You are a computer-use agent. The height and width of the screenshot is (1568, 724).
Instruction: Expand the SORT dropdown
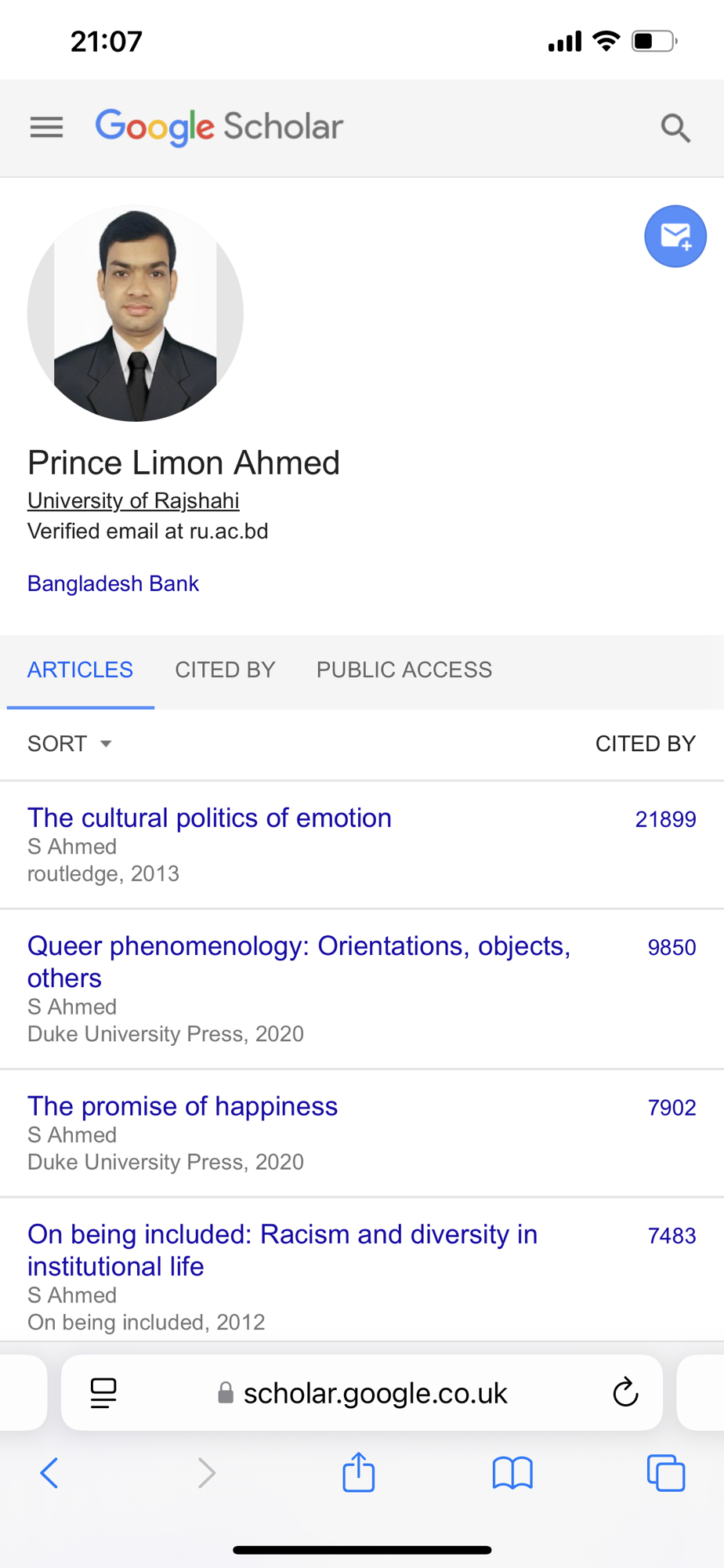tap(70, 743)
